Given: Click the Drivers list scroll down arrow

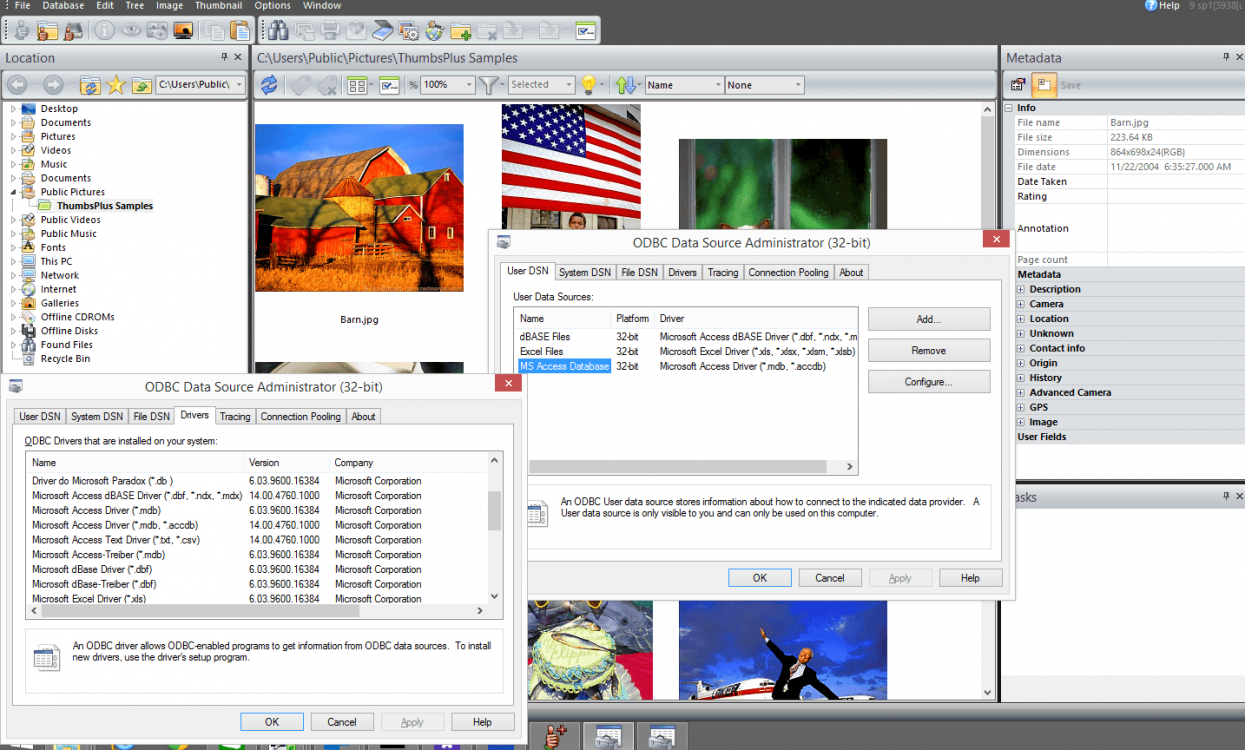Looking at the screenshot, I should pos(494,597).
